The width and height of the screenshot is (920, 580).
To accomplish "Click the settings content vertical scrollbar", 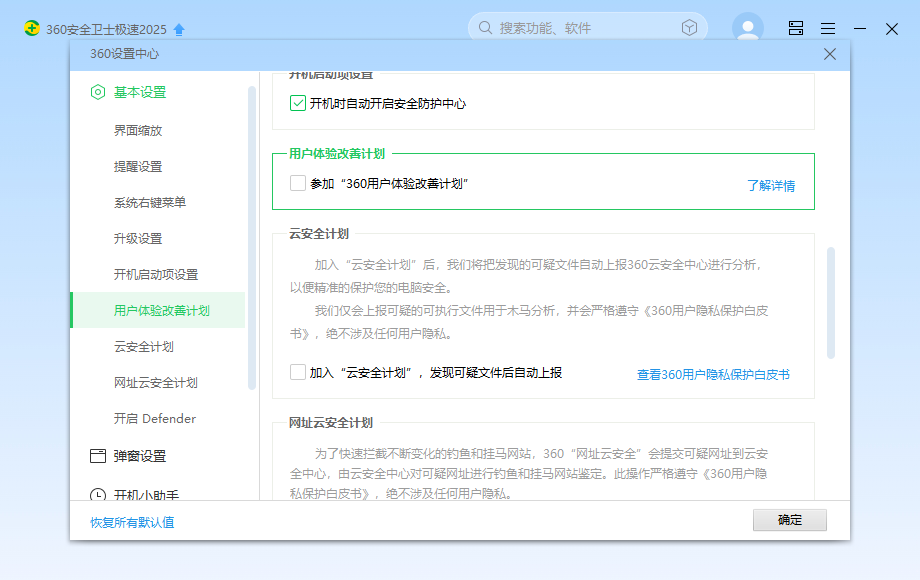I will [x=830, y=303].
